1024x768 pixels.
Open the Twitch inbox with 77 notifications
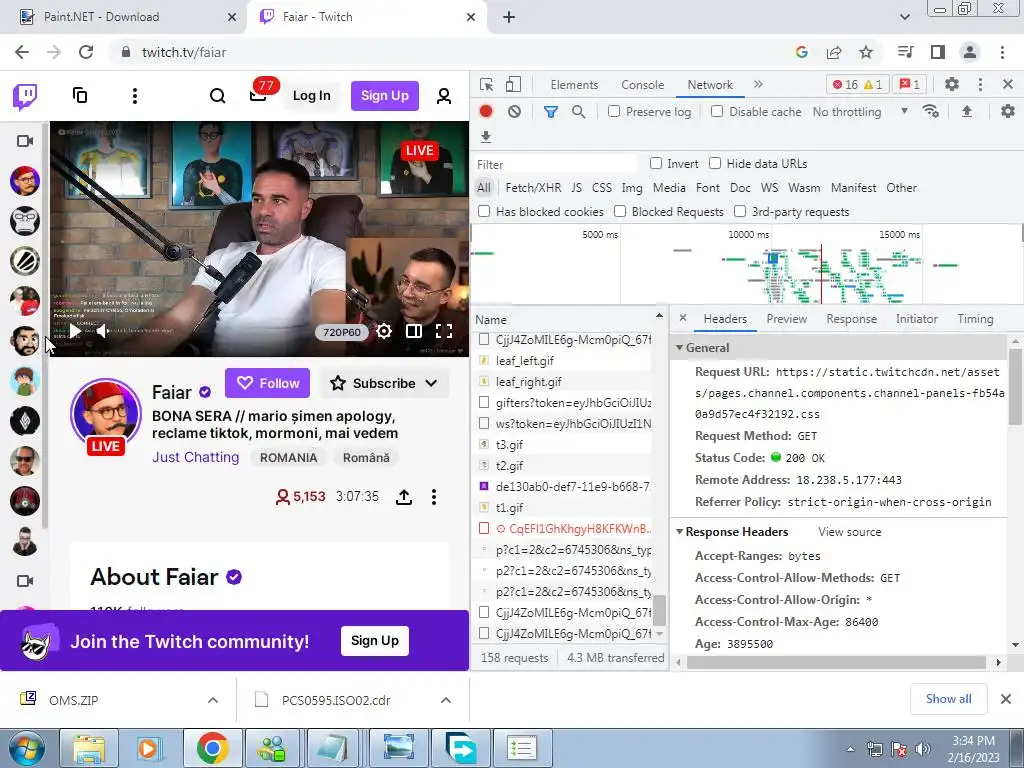coord(259,96)
